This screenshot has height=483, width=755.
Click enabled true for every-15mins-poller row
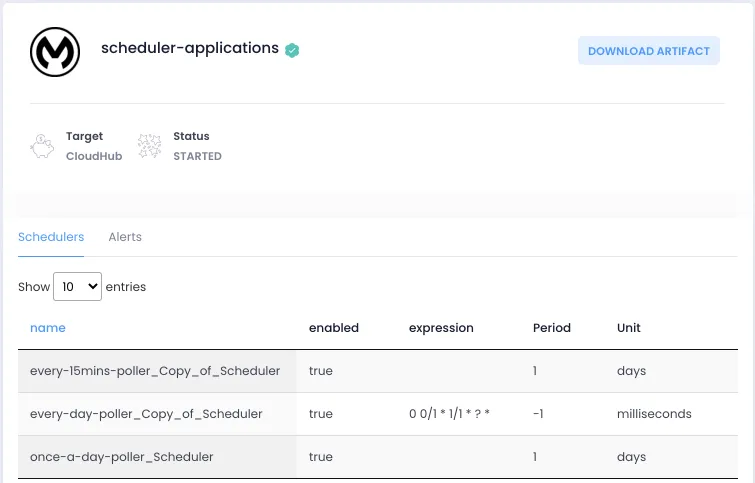321,371
